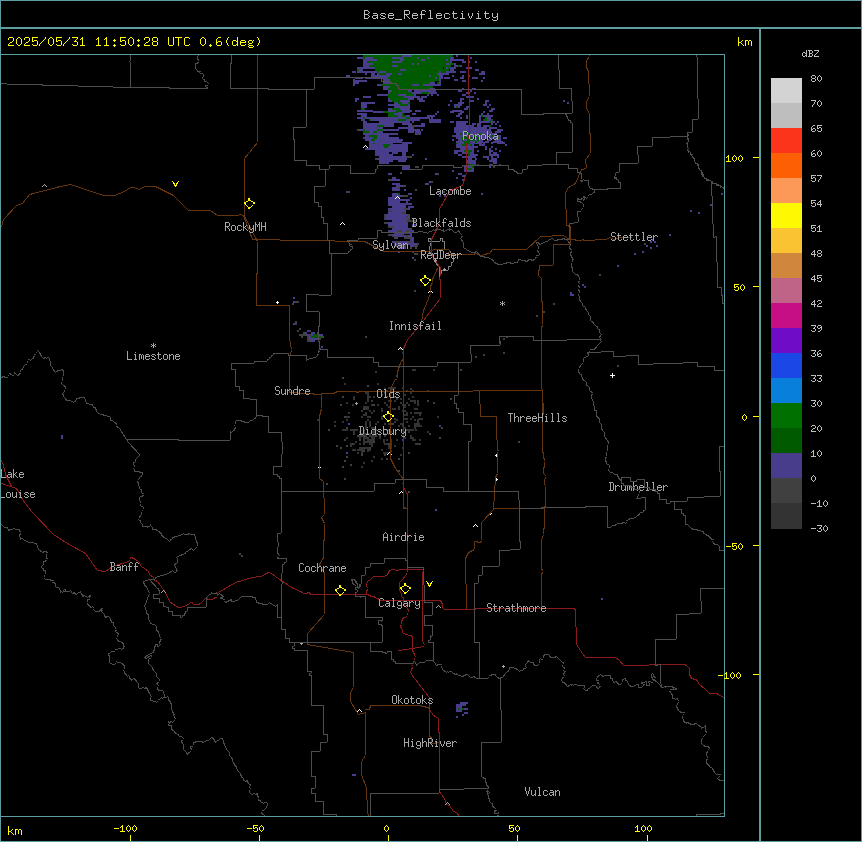This screenshot has height=842, width=862.
Task: Click the yellow V marker east of Calgary
Action: click(x=429, y=584)
